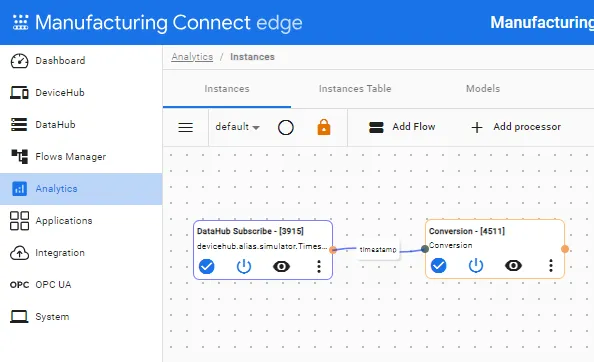Toggle eye view on DataHub Subscribe processor
The image size is (594, 362).
(x=281, y=267)
